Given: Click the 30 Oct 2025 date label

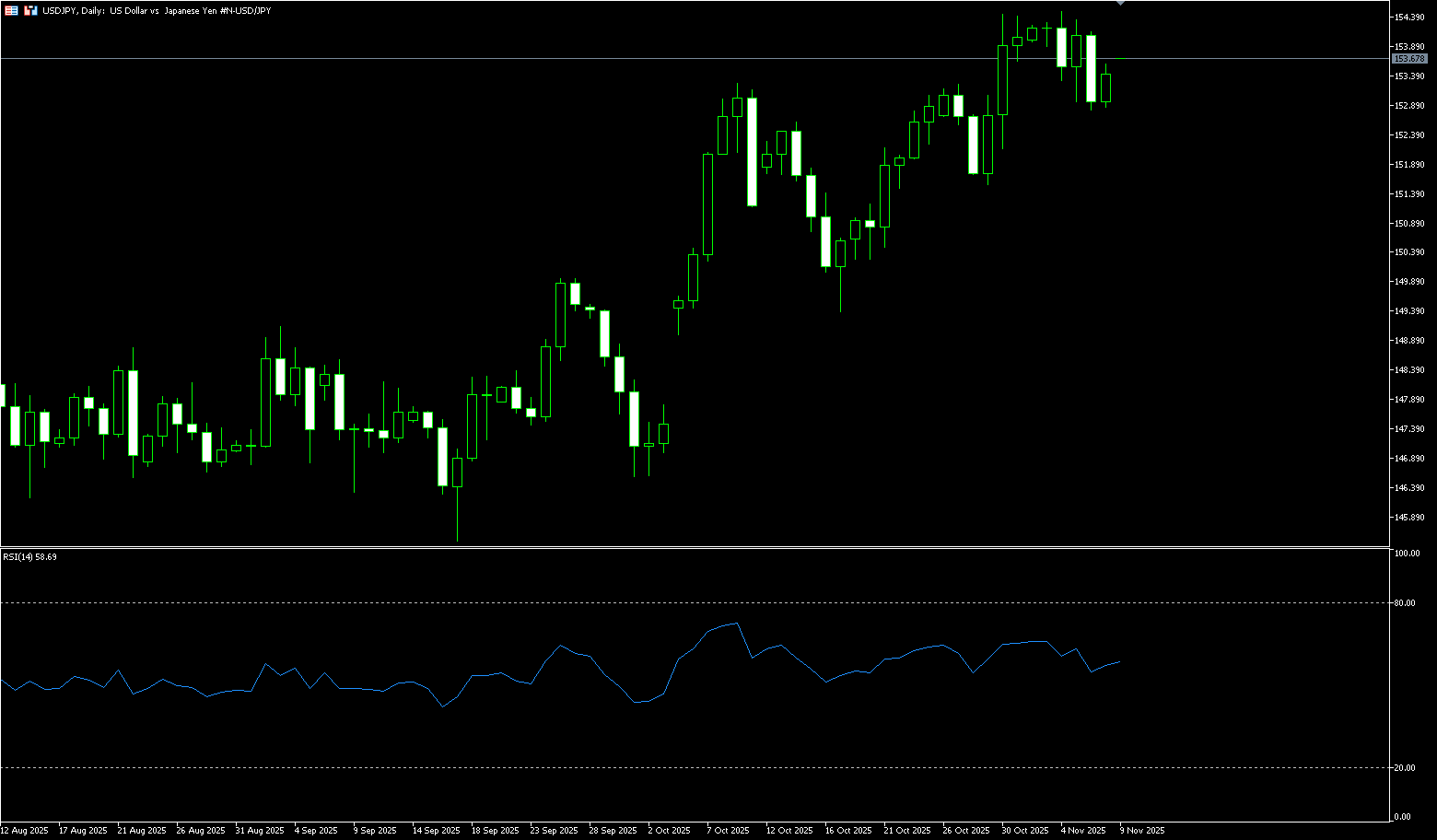Looking at the screenshot, I should click(x=1024, y=830).
